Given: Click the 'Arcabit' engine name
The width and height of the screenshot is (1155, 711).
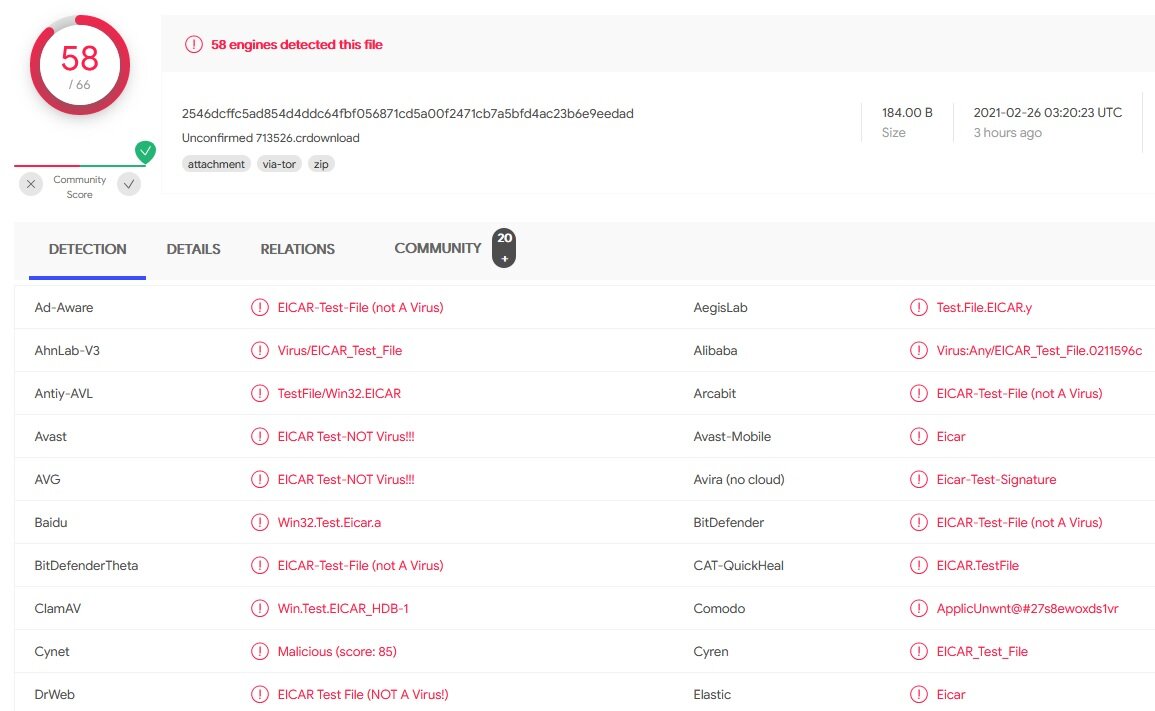Looking at the screenshot, I should pos(715,393).
